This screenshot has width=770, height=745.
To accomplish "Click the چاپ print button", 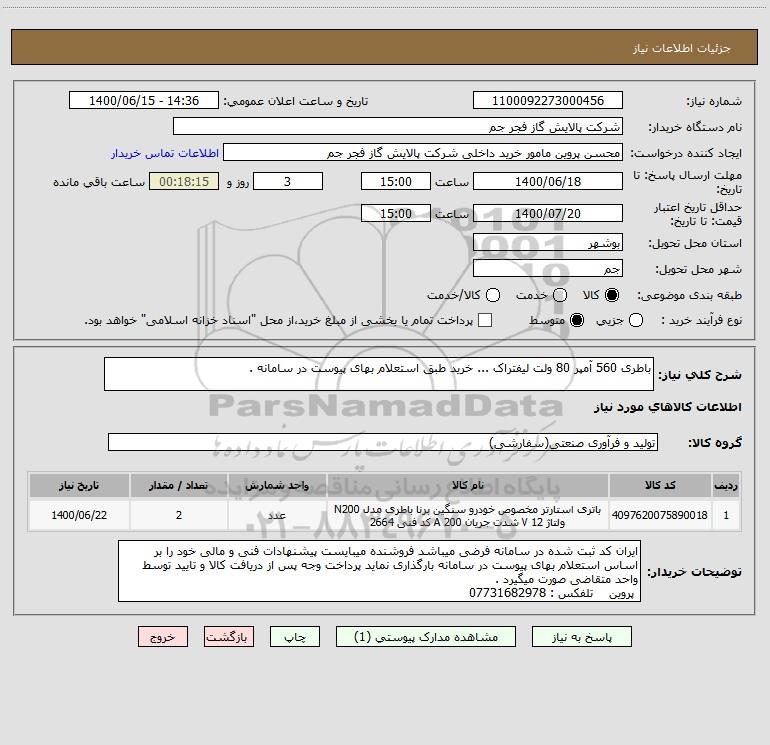I will [295, 637].
